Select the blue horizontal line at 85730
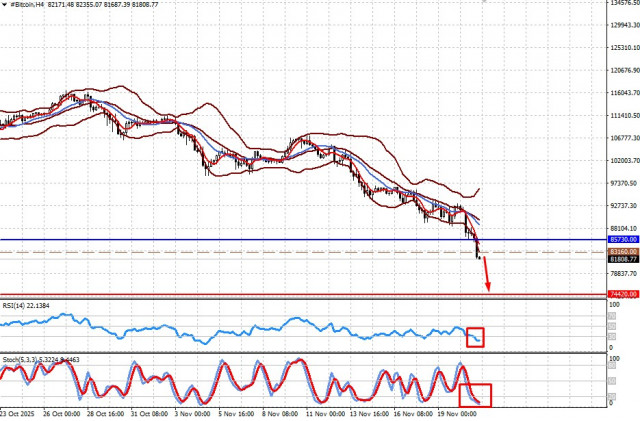 coord(303,240)
